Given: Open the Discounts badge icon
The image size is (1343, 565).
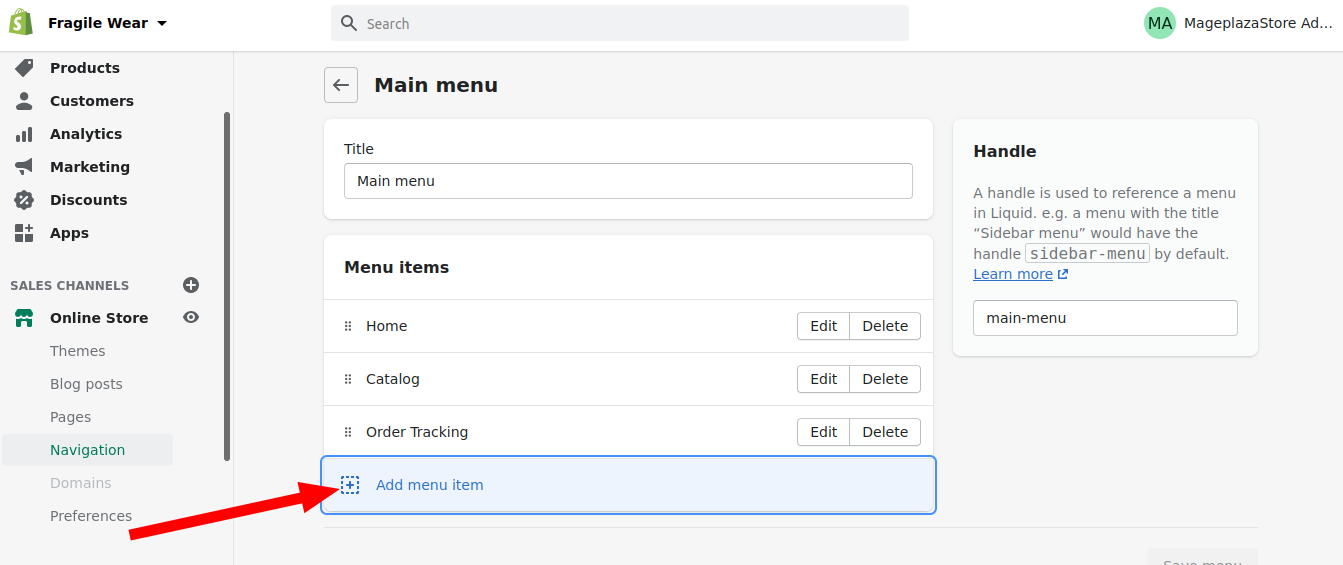Looking at the screenshot, I should point(24,200).
